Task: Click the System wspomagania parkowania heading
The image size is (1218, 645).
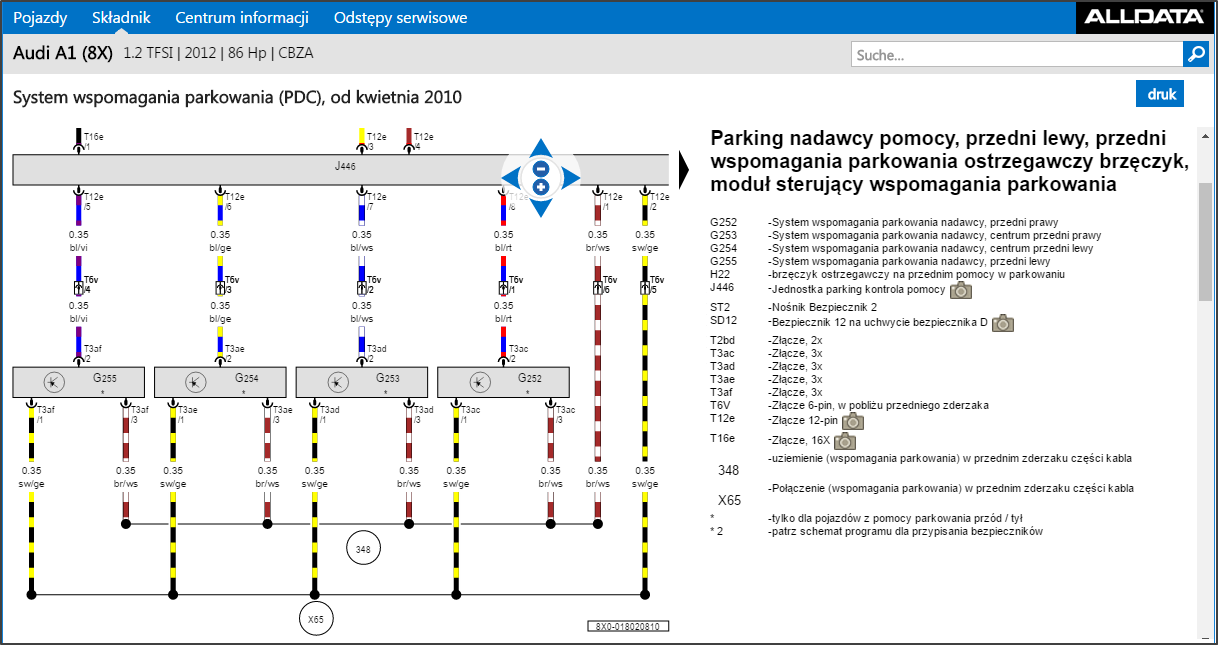Action: [237, 97]
